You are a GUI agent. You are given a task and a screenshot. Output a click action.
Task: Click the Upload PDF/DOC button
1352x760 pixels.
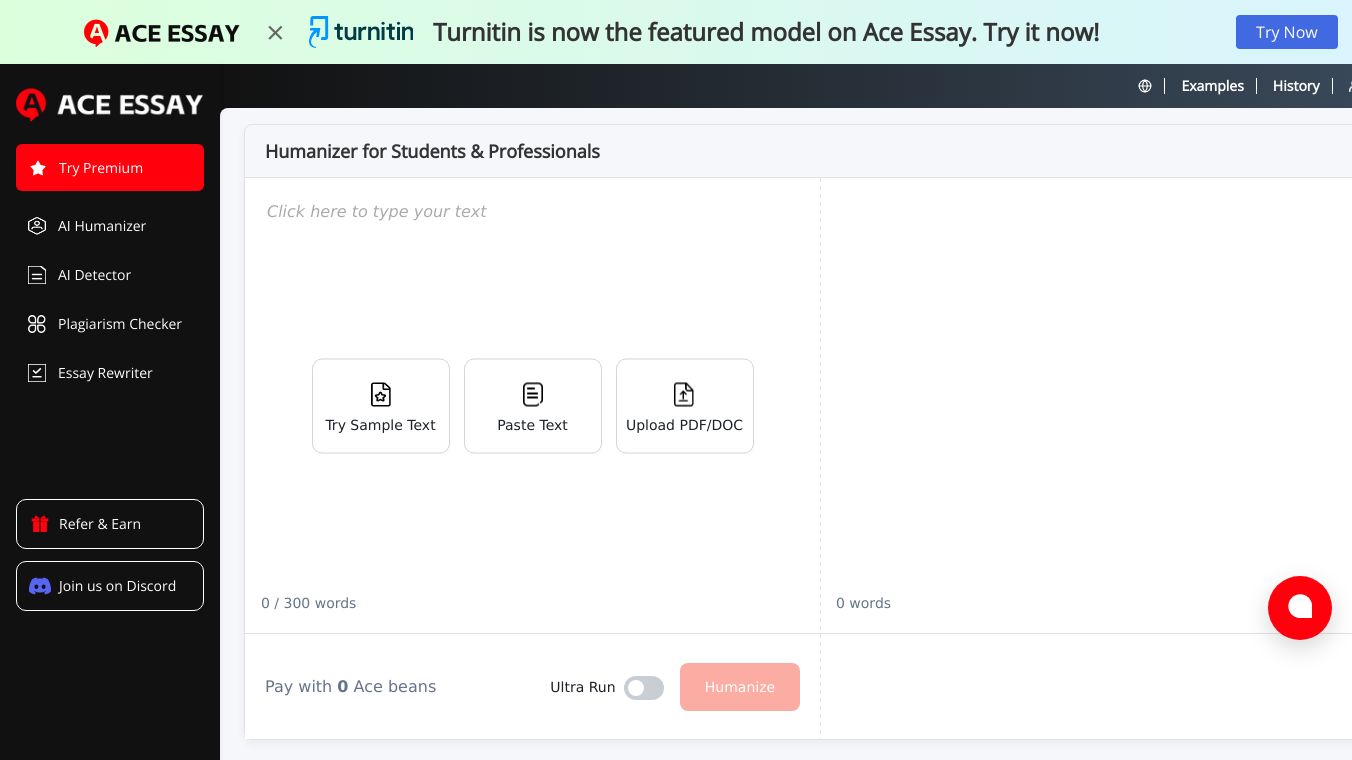[685, 406]
